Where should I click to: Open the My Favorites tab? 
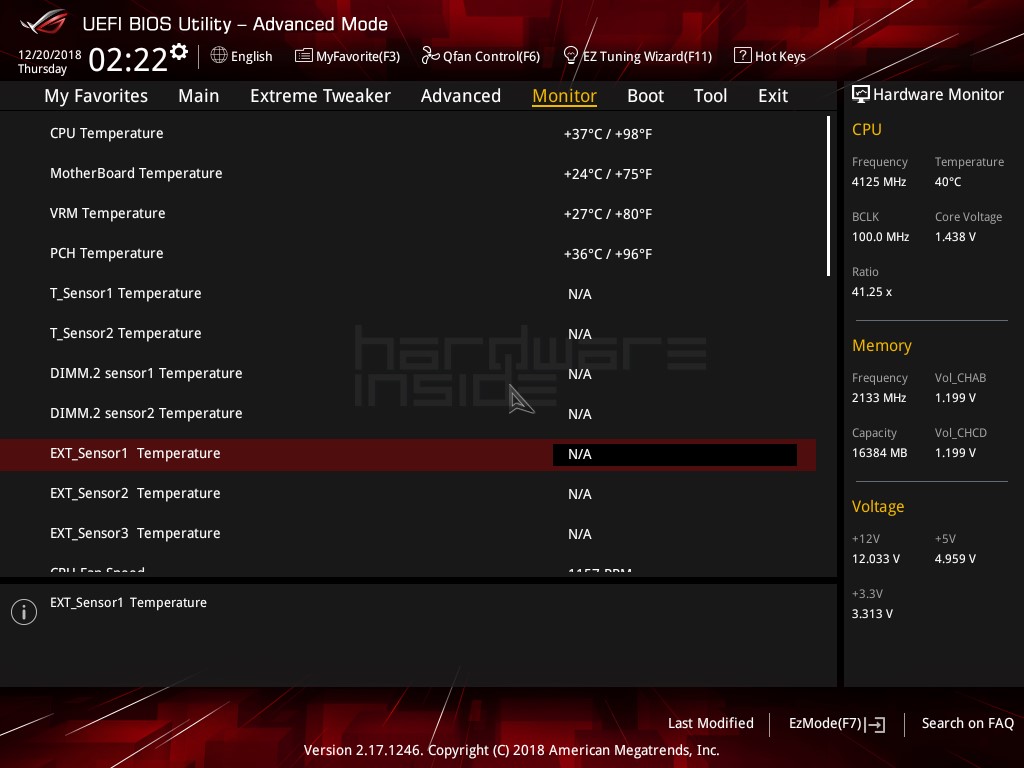coord(96,95)
